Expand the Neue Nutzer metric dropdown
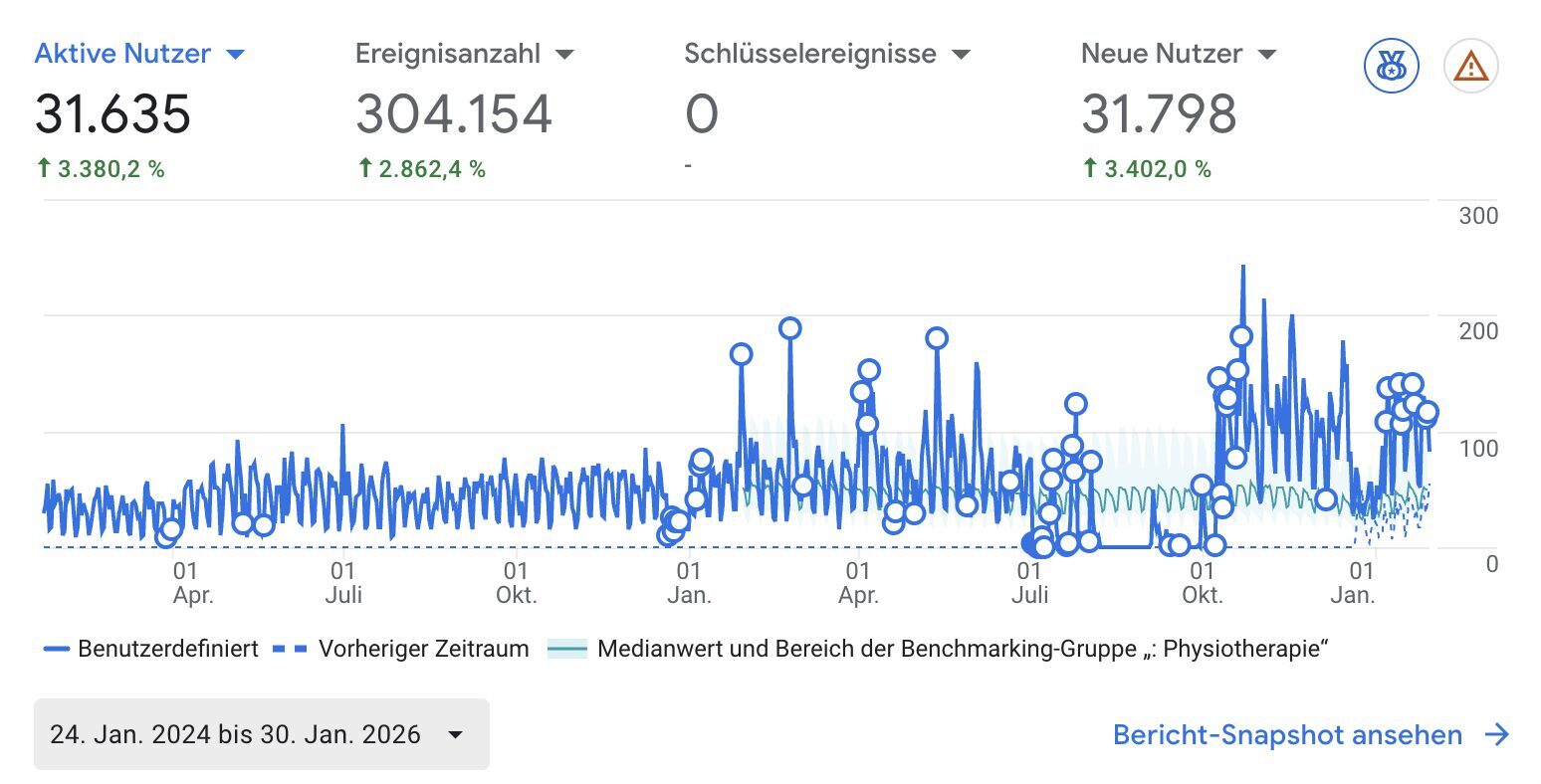The image size is (1541, 784). (1265, 54)
